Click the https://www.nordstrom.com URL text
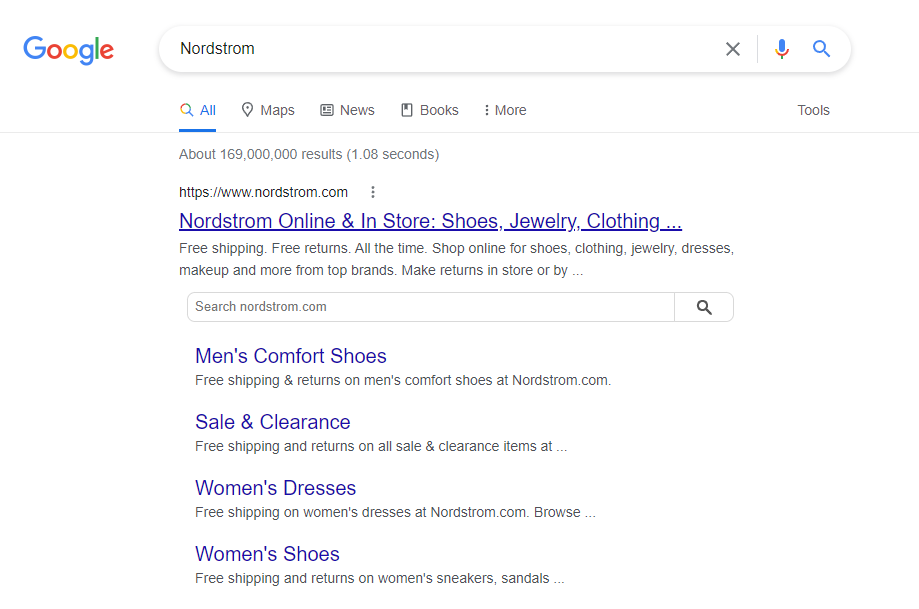Image resolution: width=919 pixels, height=609 pixels. pos(263,192)
